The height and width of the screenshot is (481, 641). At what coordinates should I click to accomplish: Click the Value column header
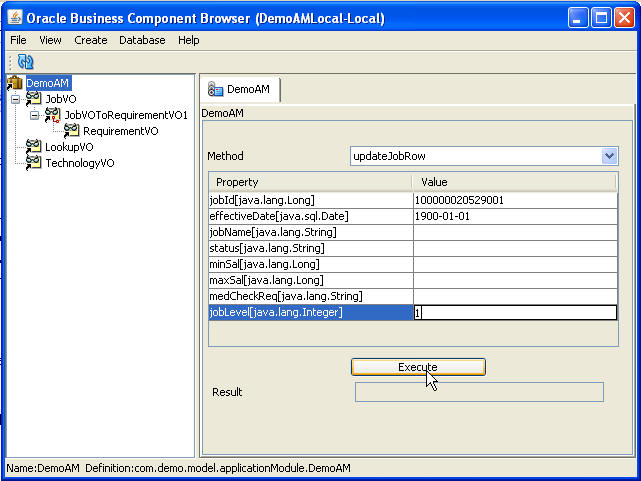(x=514, y=182)
